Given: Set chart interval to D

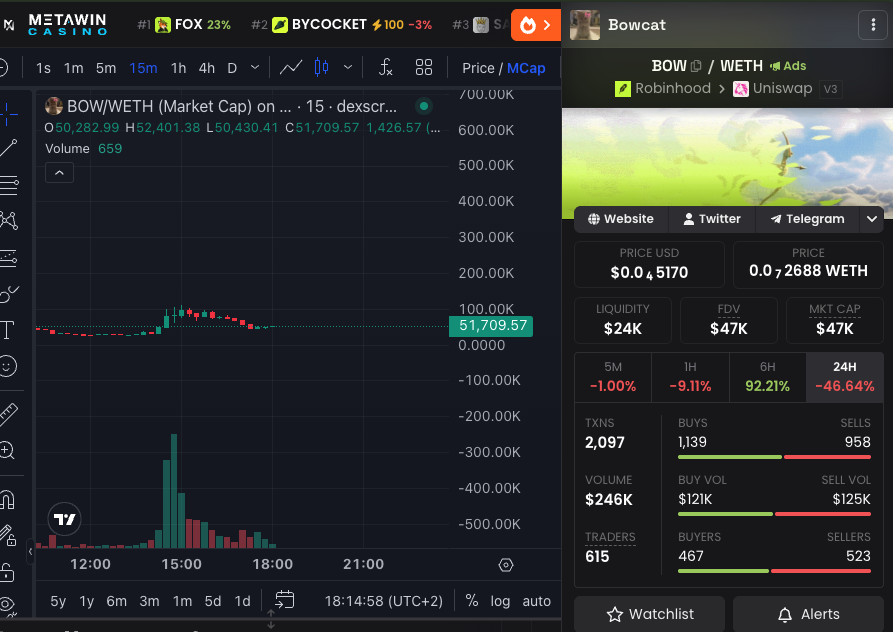Looking at the screenshot, I should coord(232,68).
